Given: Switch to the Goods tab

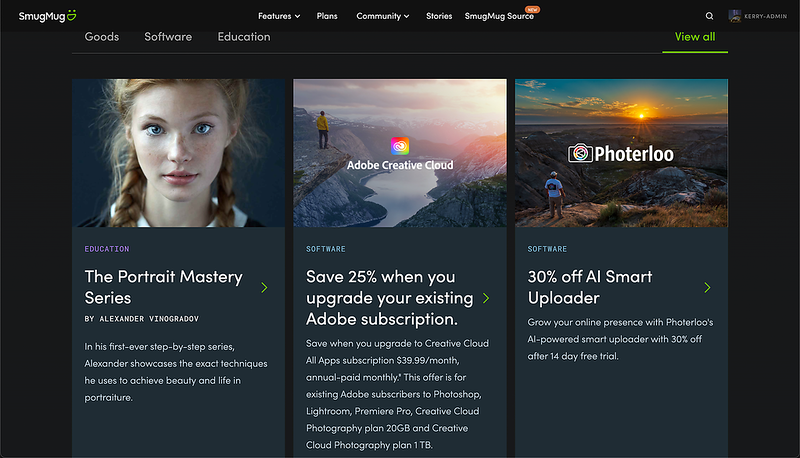Looking at the screenshot, I should (102, 37).
